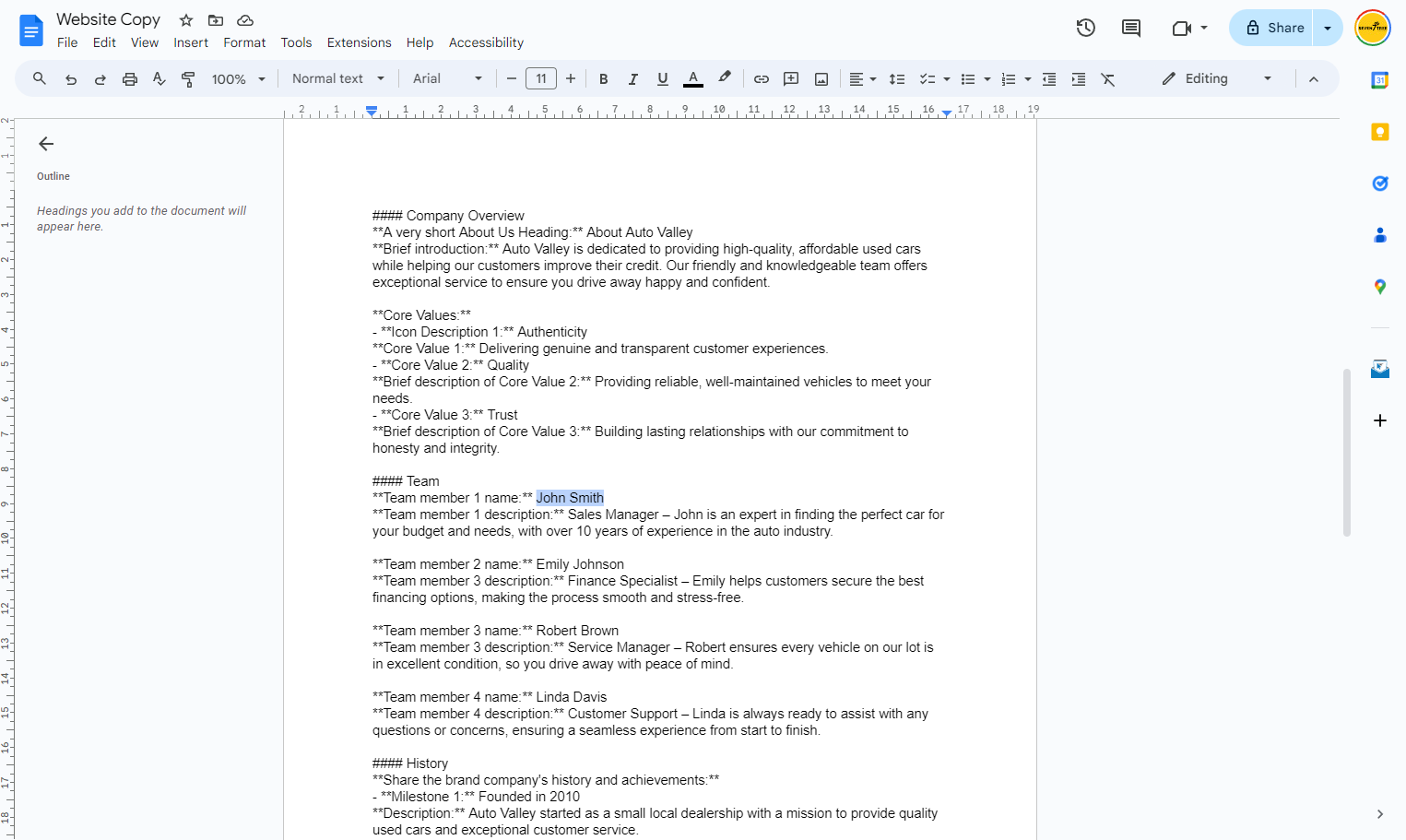The height and width of the screenshot is (840, 1406).
Task: Open Google Calendar side panel
Action: 1380,80
